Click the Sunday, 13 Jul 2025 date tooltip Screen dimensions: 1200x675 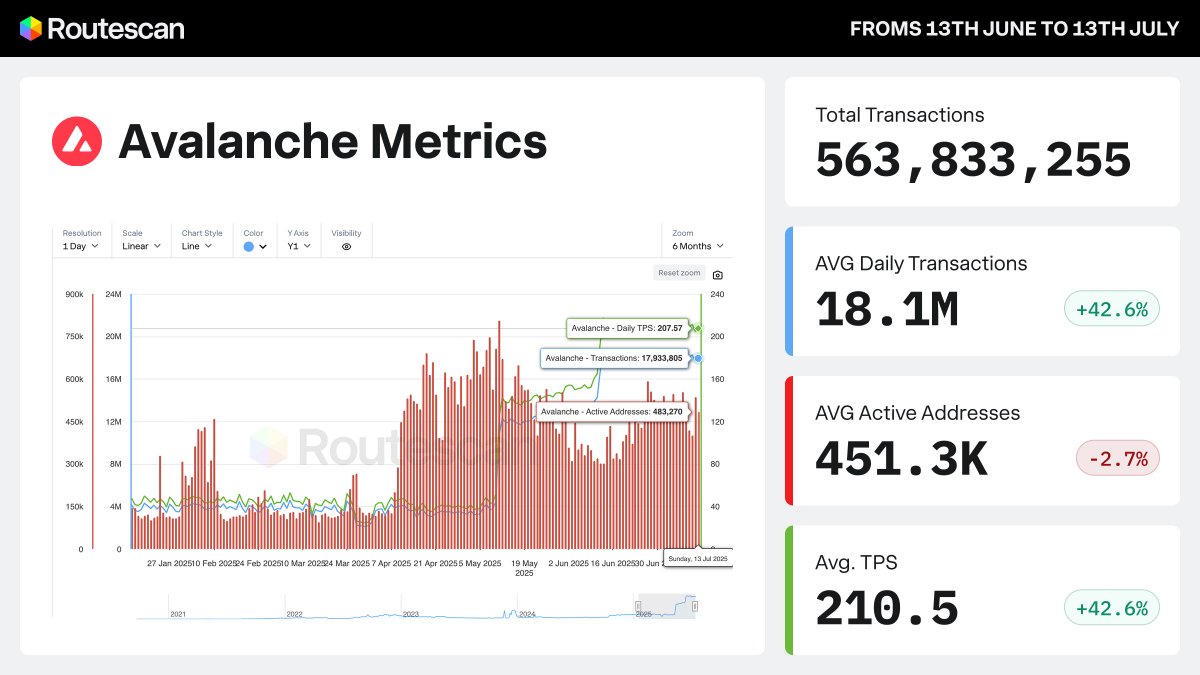click(x=699, y=558)
